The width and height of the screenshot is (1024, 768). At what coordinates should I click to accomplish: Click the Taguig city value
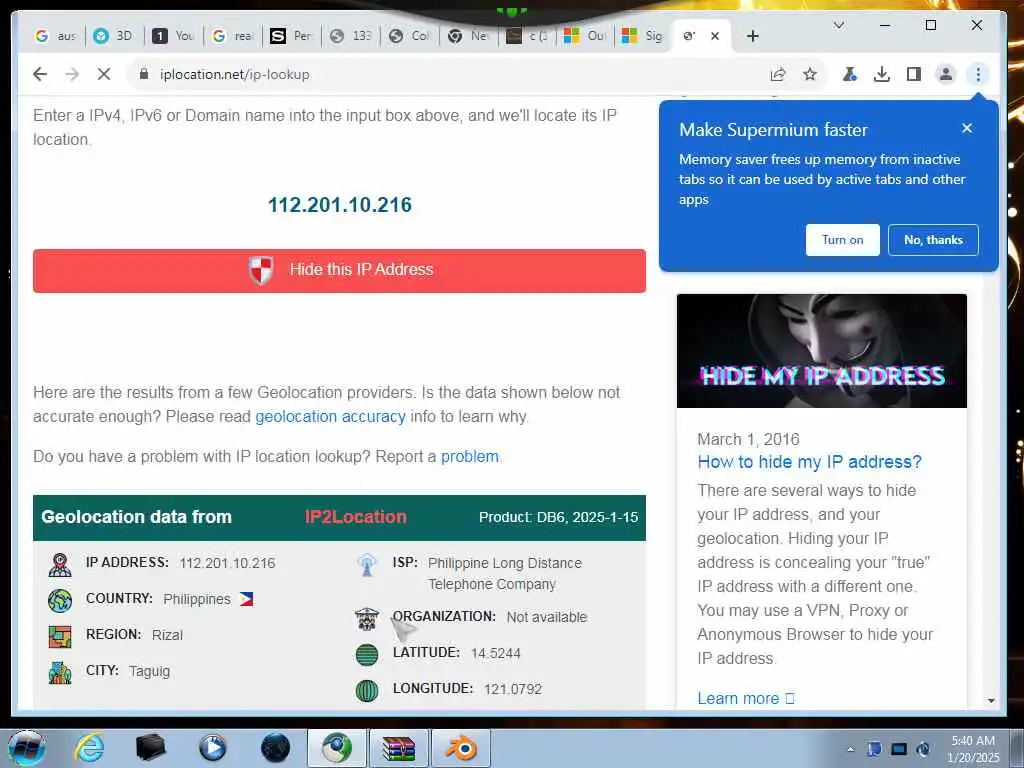tap(150, 671)
